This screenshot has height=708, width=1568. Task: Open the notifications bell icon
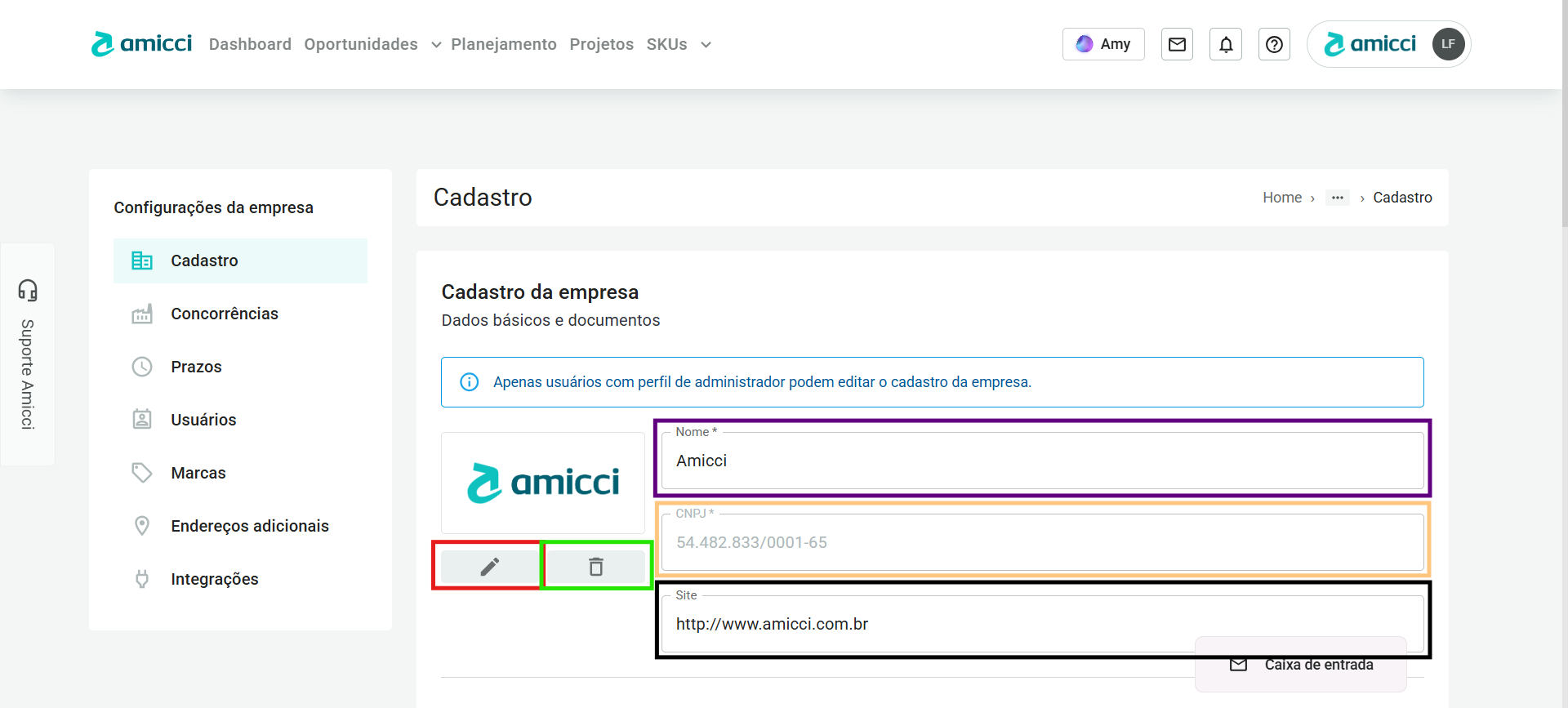(1226, 44)
